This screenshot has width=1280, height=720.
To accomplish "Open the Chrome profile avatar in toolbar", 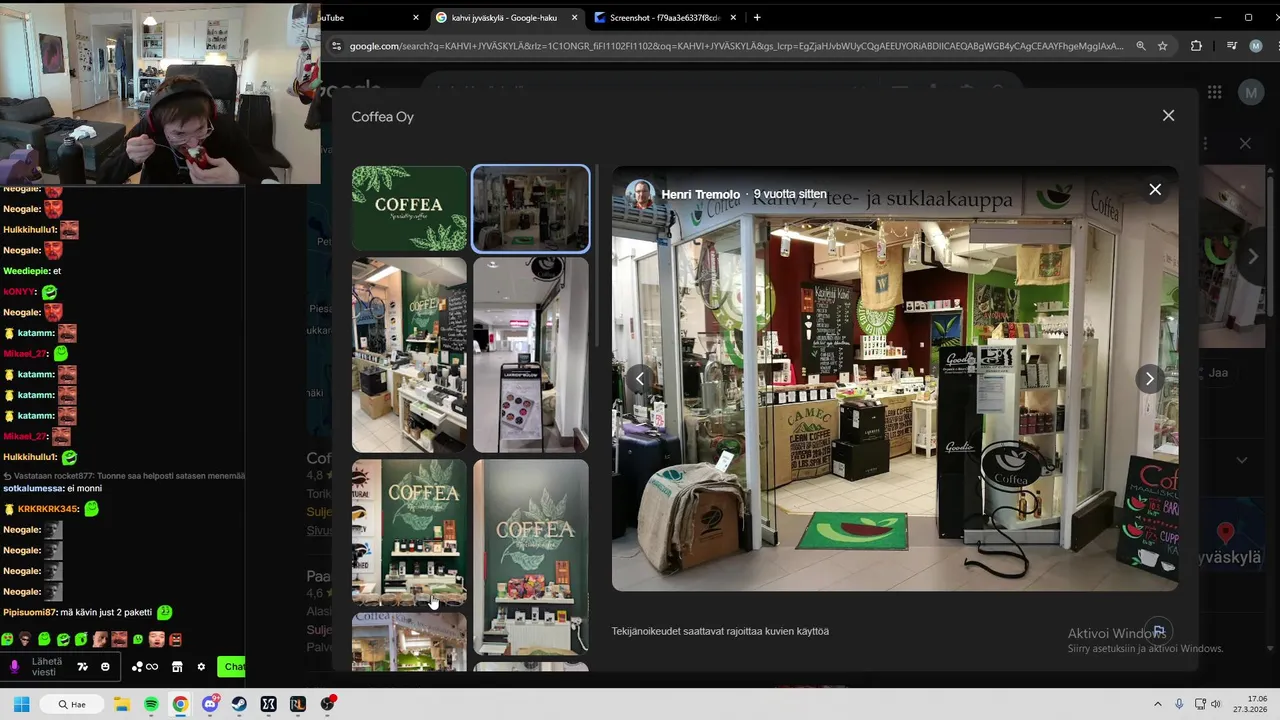I will [x=1256, y=46].
